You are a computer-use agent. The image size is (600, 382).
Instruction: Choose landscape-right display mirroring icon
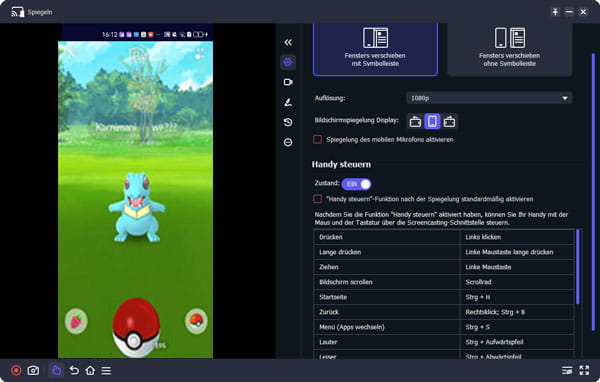click(x=449, y=122)
